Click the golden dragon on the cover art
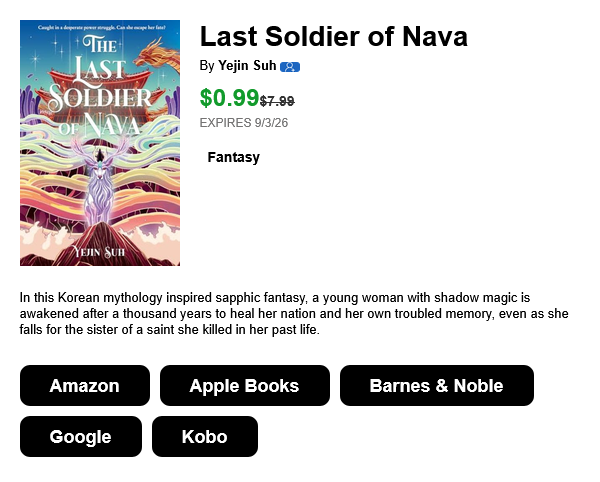Image resolution: width=600 pixels, height=482 pixels. (x=159, y=55)
